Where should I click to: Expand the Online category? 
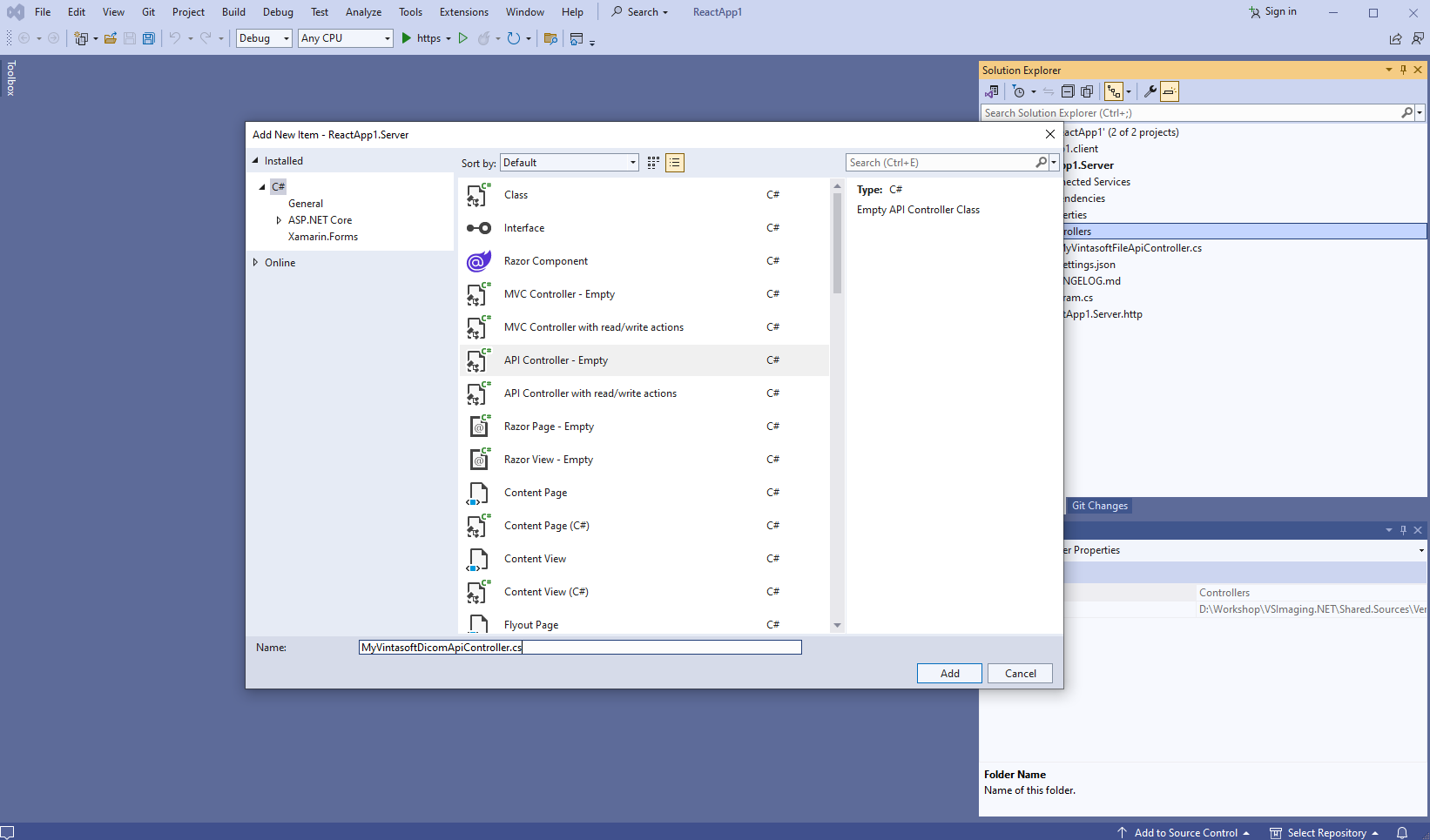[255, 263]
